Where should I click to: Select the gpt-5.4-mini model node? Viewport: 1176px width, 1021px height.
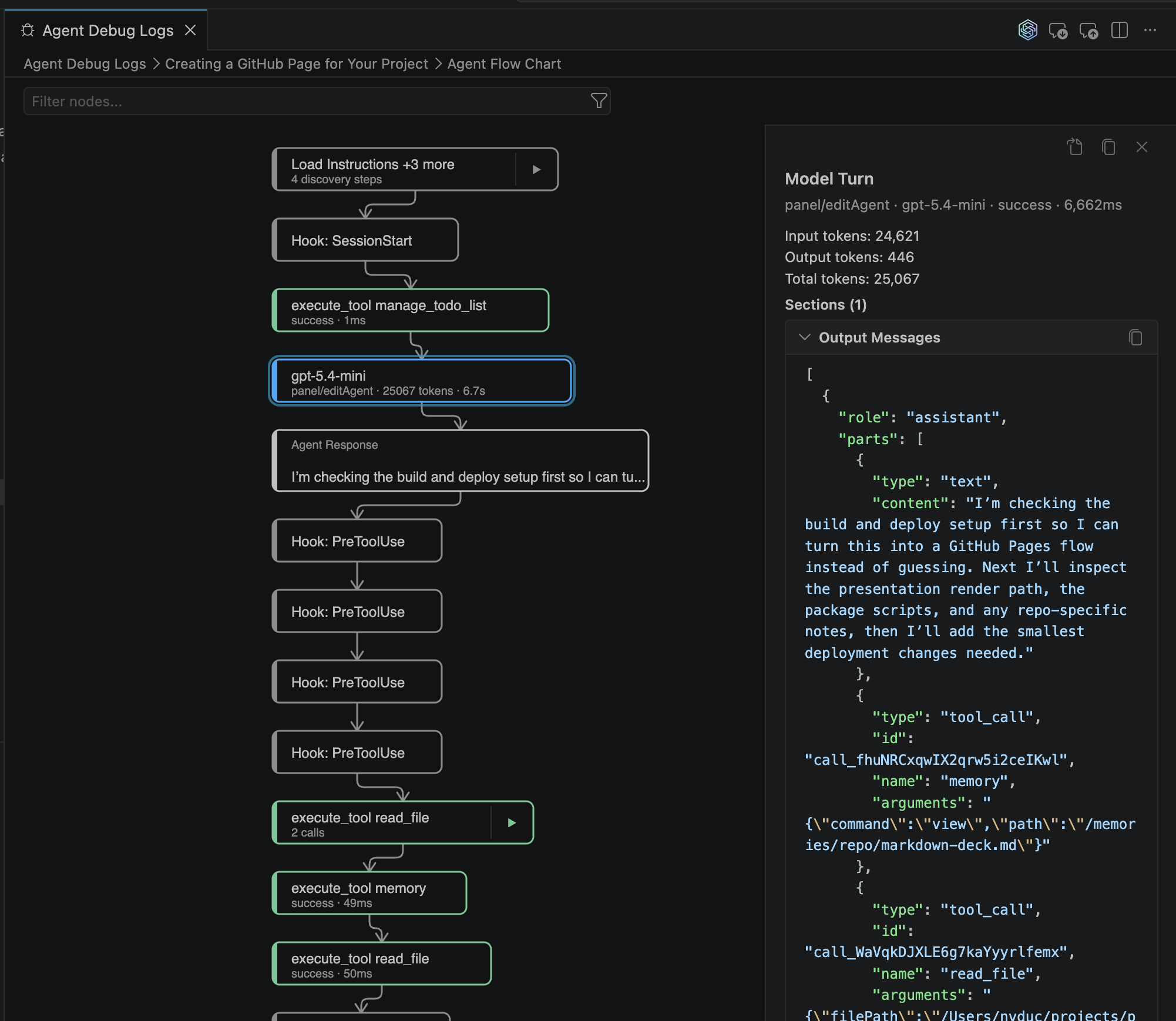[x=421, y=381]
